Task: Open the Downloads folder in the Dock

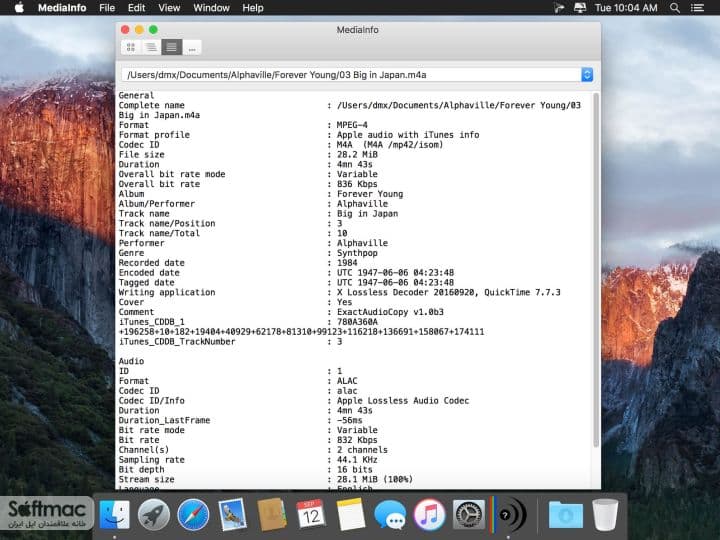Action: pos(566,515)
